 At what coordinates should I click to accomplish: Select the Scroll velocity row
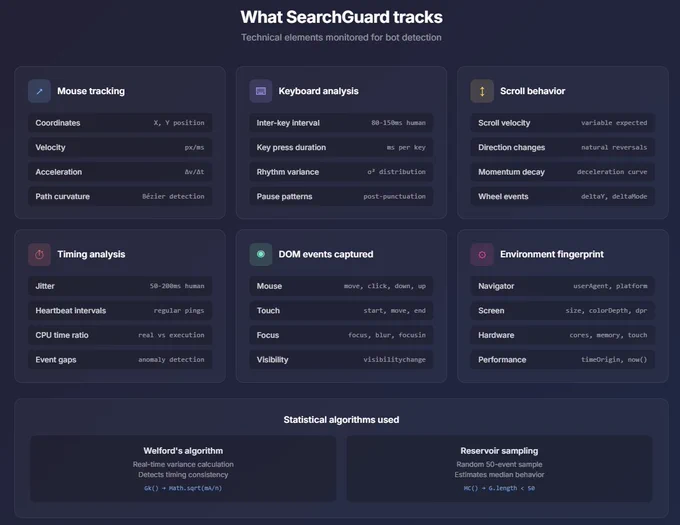pos(562,123)
